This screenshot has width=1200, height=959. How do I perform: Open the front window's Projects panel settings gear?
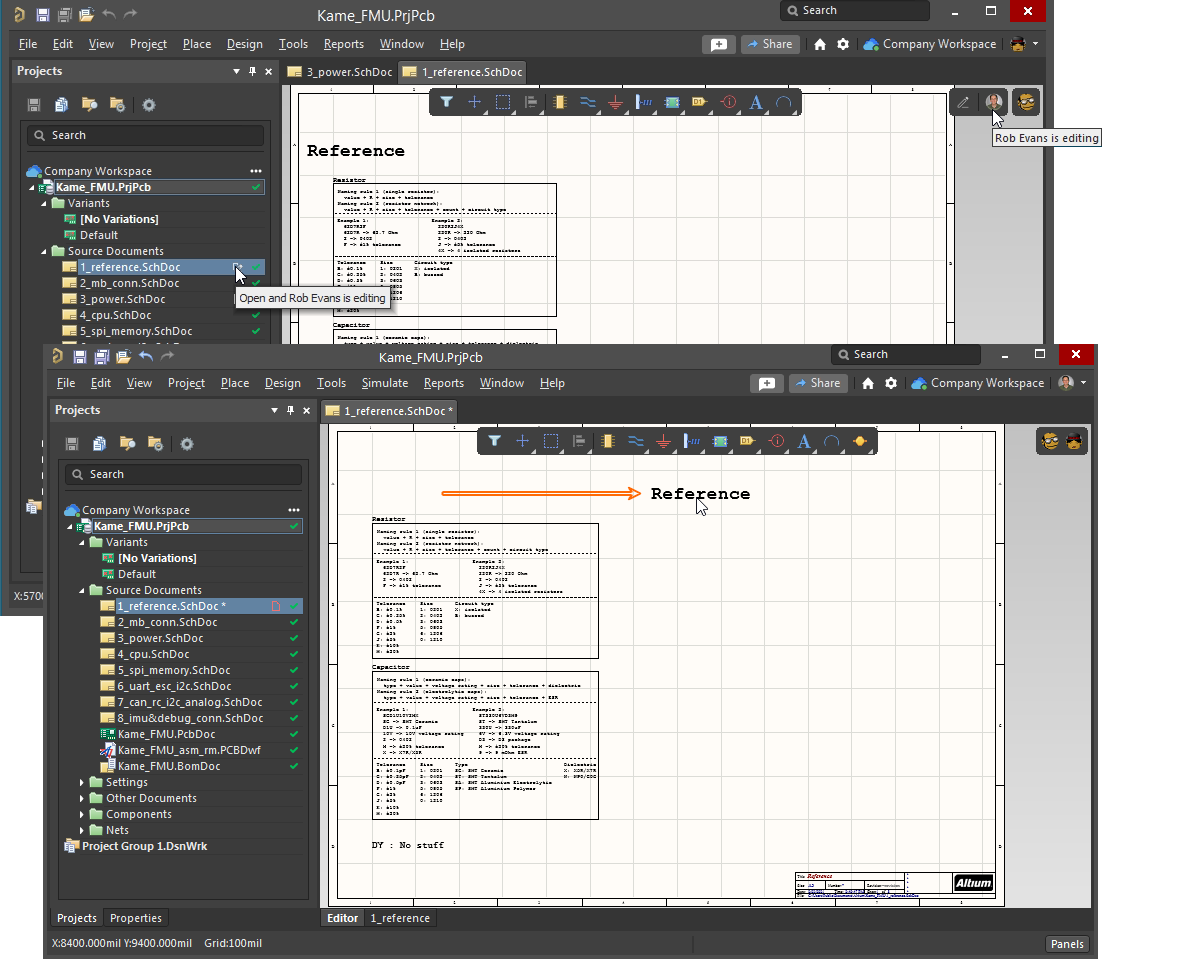(x=187, y=443)
